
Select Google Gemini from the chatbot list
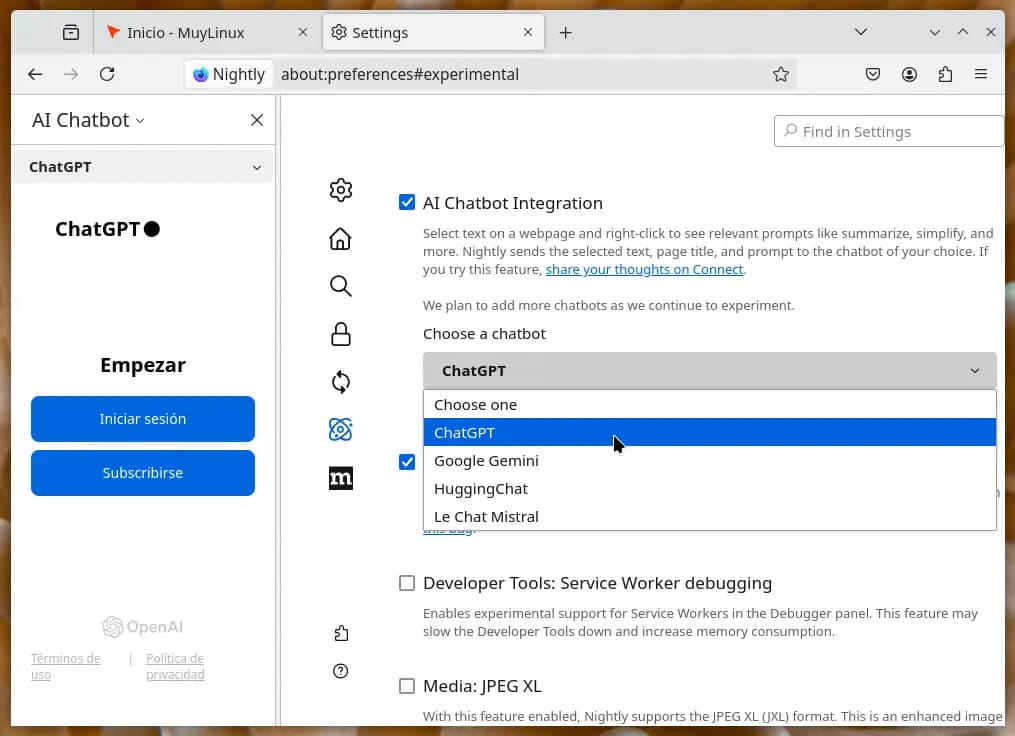coord(486,461)
